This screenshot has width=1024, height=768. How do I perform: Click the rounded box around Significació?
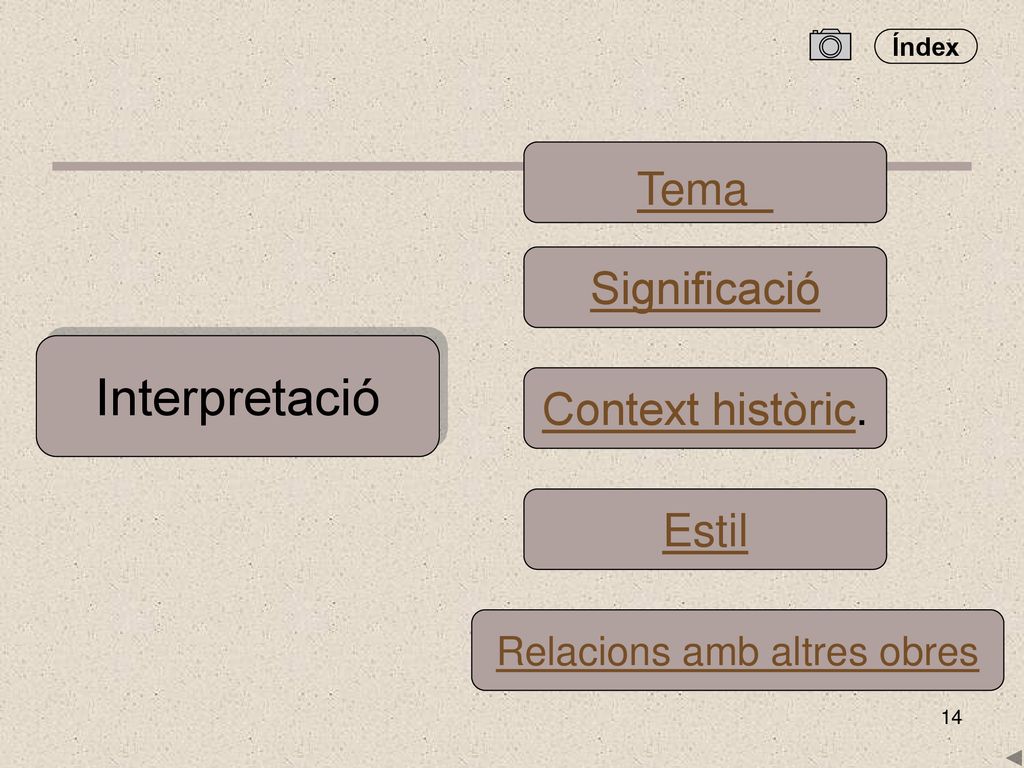705,287
